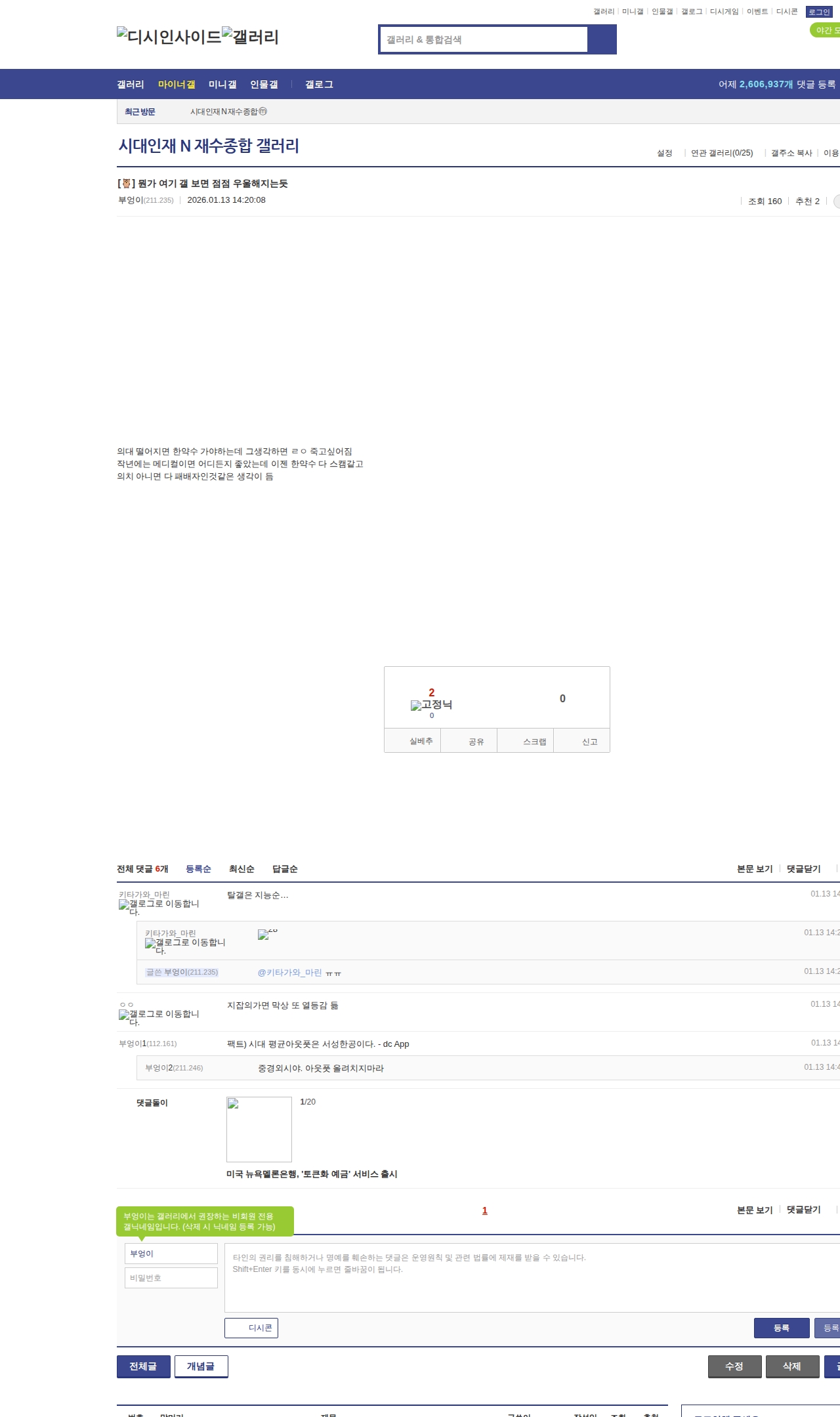The height and width of the screenshot is (1417, 840).
Task: Click the reply text 중경외시야. 아웃풋 올려치지마라
Action: click(321, 1068)
